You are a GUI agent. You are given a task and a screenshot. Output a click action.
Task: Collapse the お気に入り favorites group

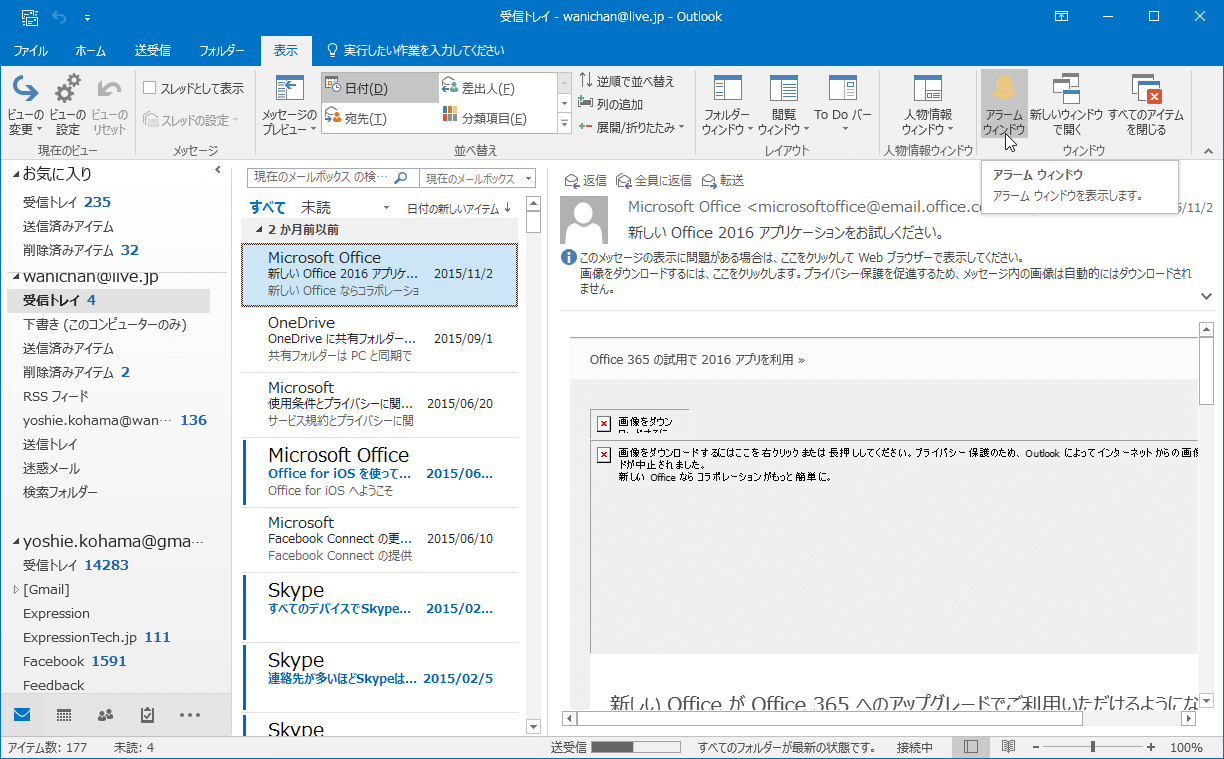point(15,175)
